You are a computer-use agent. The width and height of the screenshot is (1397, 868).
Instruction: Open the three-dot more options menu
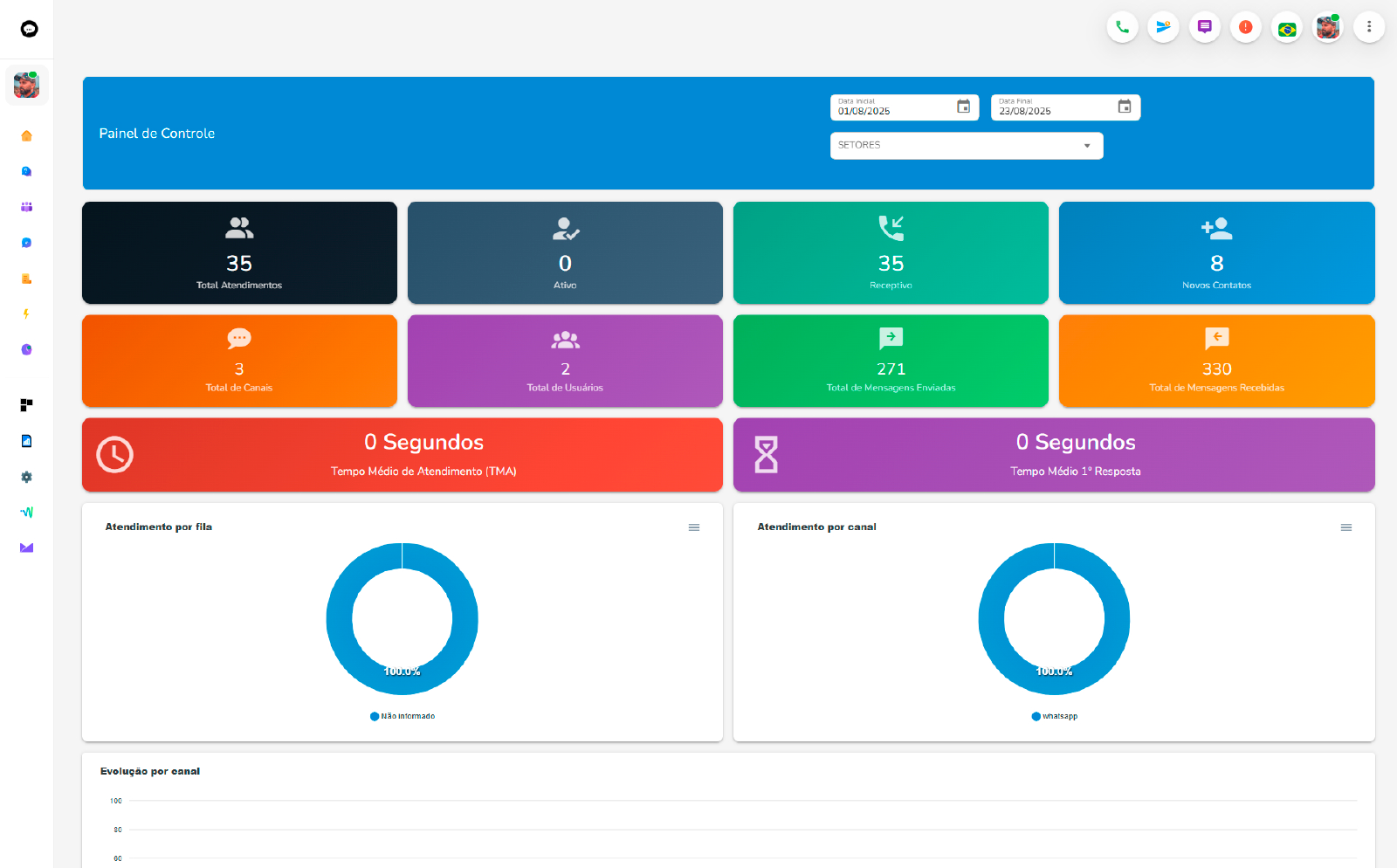1368,27
